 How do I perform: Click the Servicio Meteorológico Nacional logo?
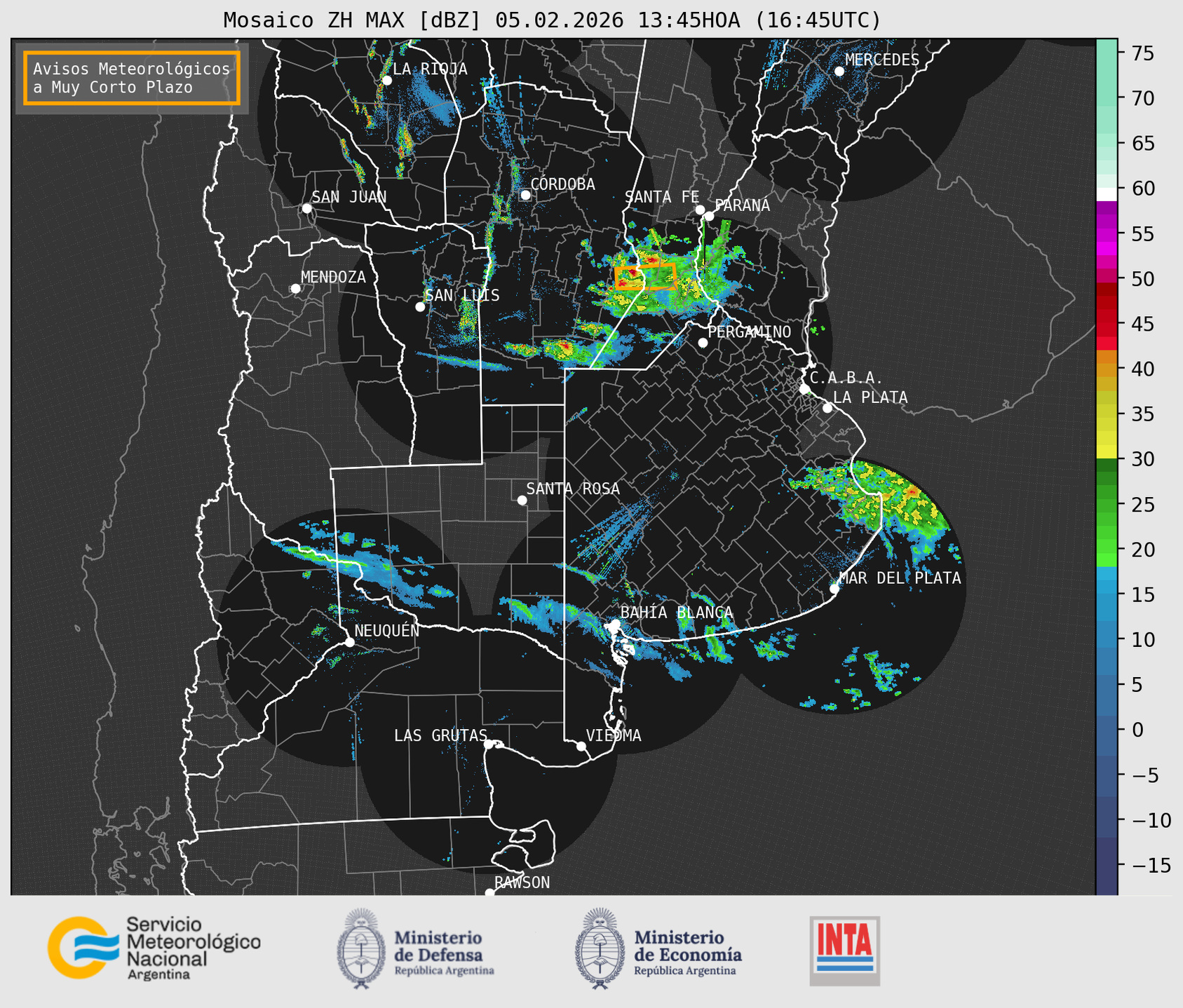(154, 948)
